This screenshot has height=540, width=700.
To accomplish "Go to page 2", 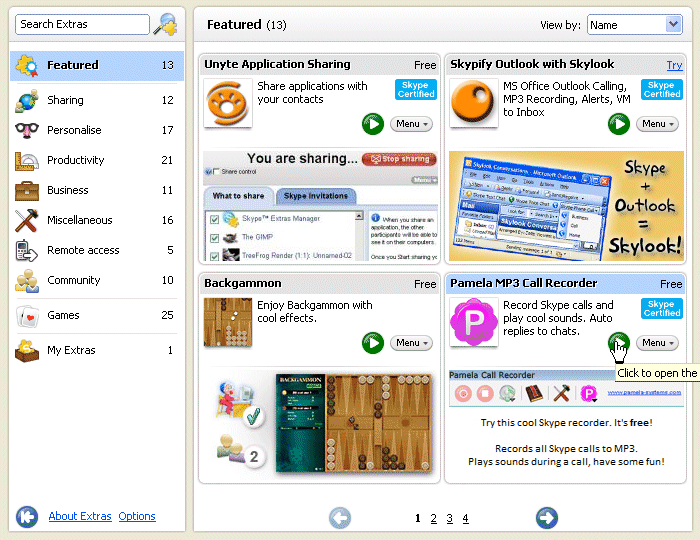I will [433, 519].
